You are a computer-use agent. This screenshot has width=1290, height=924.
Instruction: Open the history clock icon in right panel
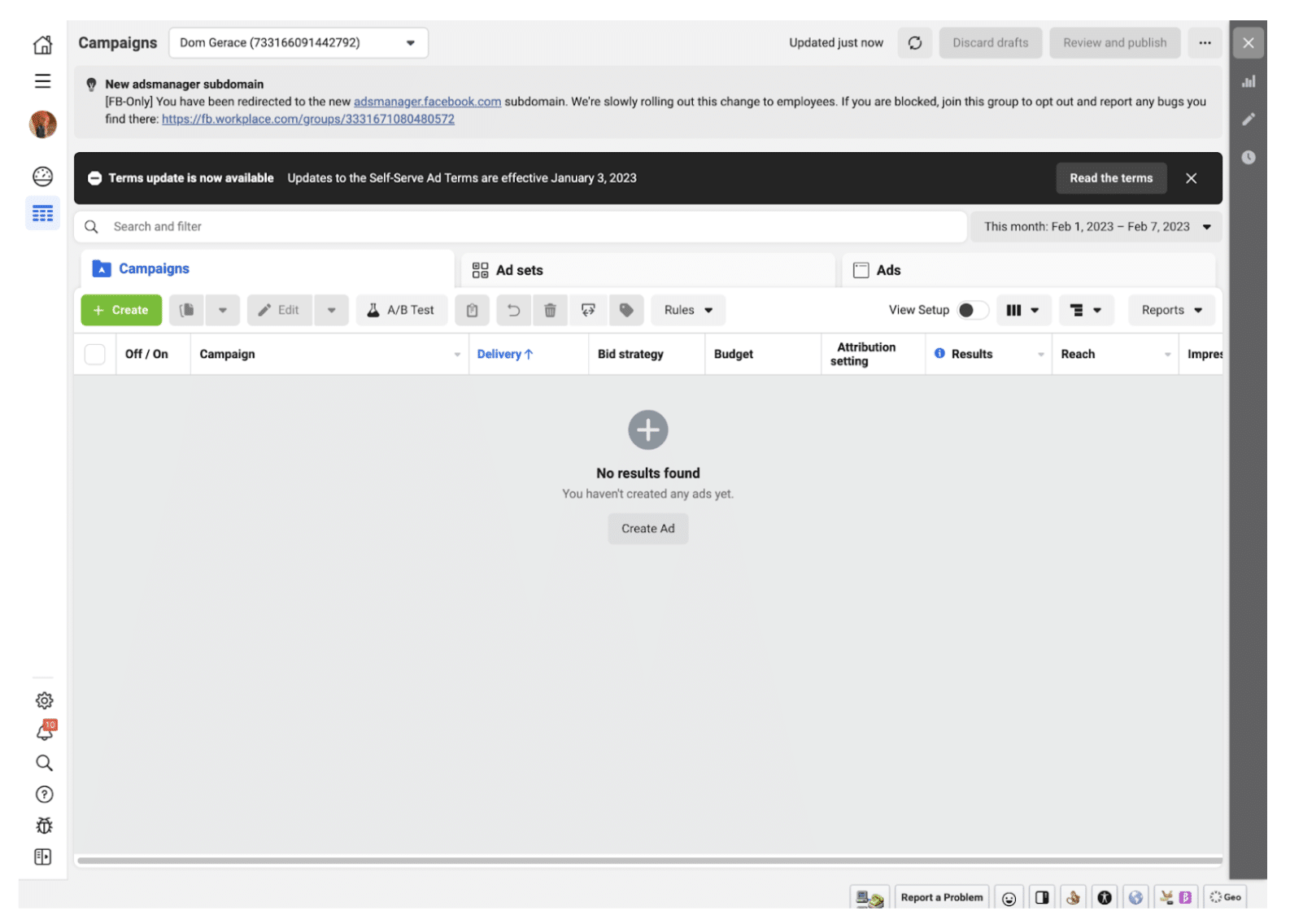[1249, 158]
